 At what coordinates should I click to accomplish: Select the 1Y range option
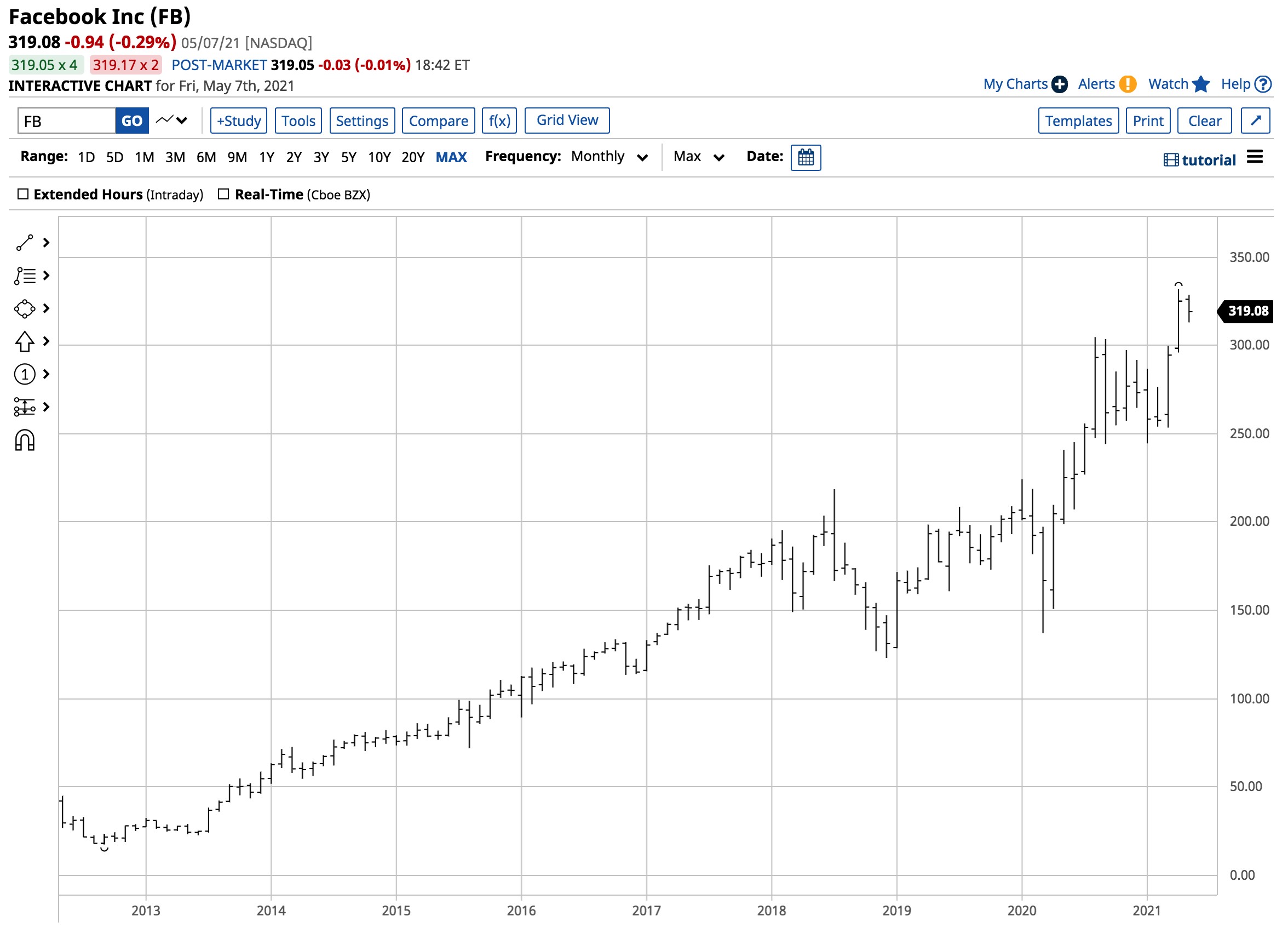(x=267, y=158)
